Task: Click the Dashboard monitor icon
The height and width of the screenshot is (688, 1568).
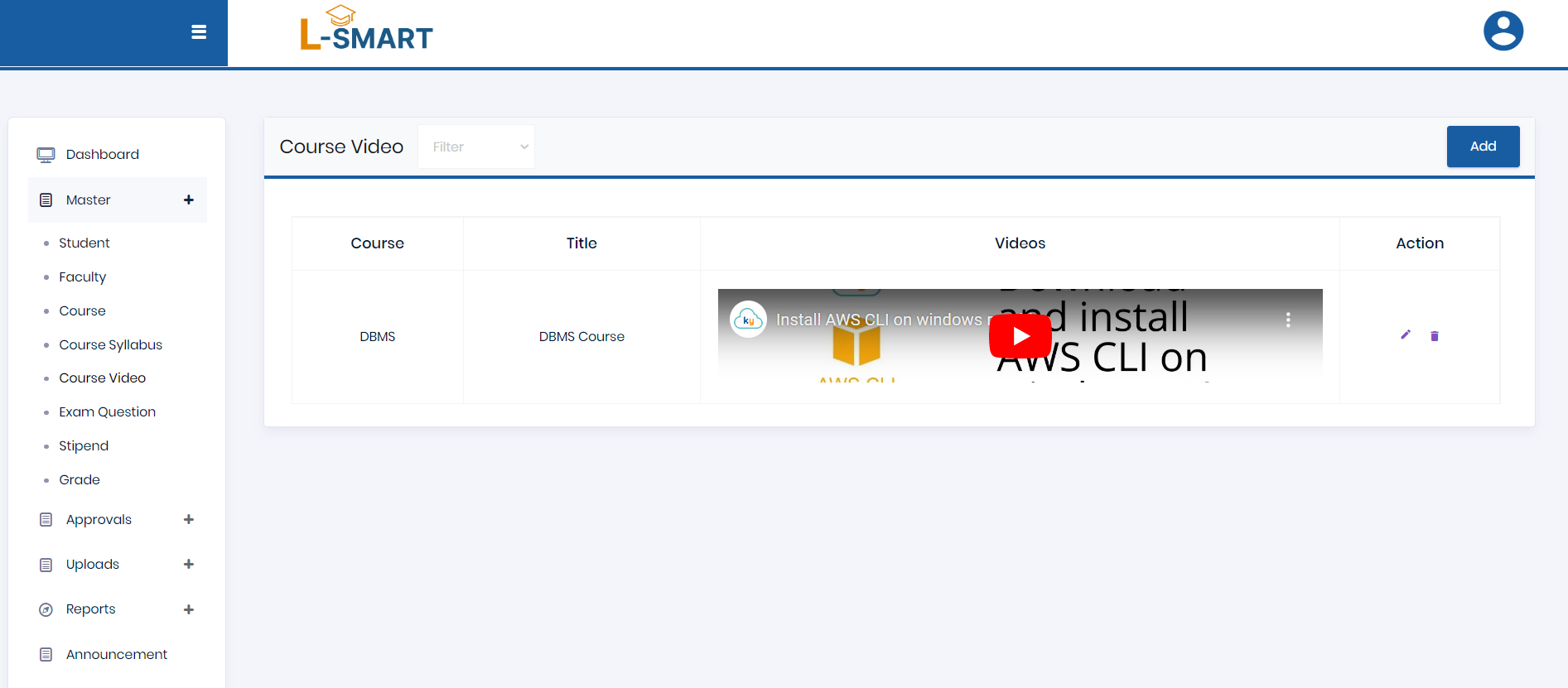Action: [46, 155]
